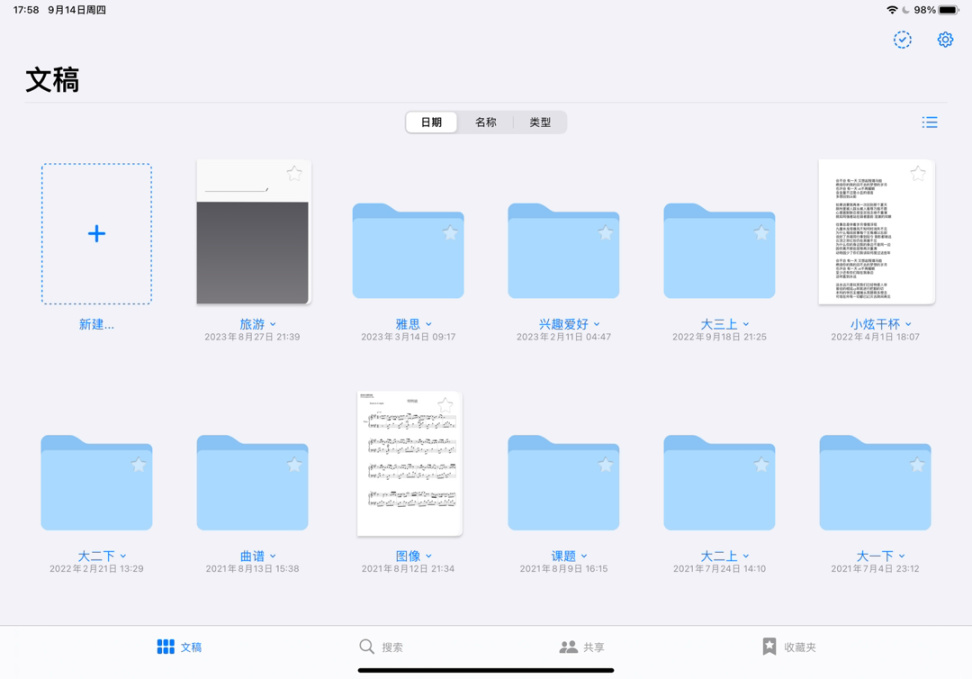Click the 小炫干杯 document title

[875, 324]
